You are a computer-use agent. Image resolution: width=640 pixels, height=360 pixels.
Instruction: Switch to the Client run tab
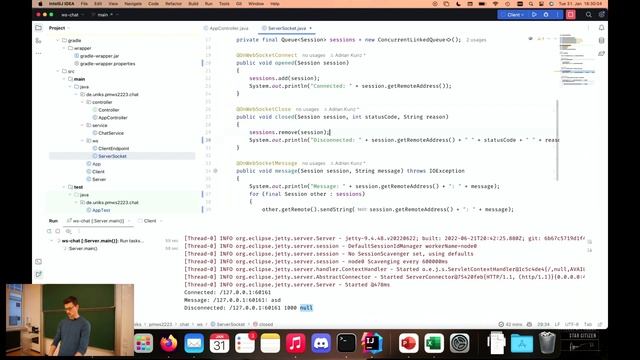150,221
